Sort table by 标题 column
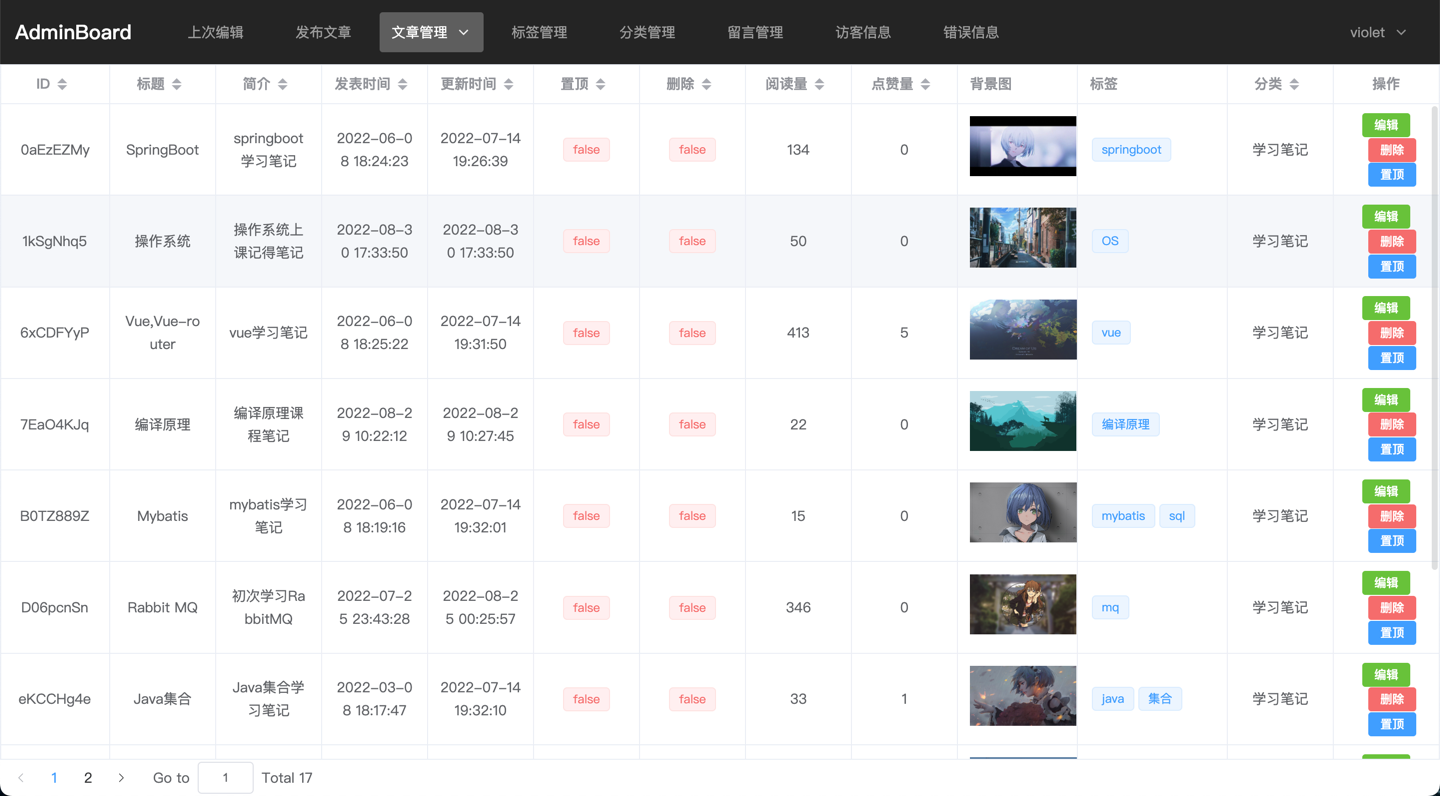The width and height of the screenshot is (1440, 796). tap(177, 84)
